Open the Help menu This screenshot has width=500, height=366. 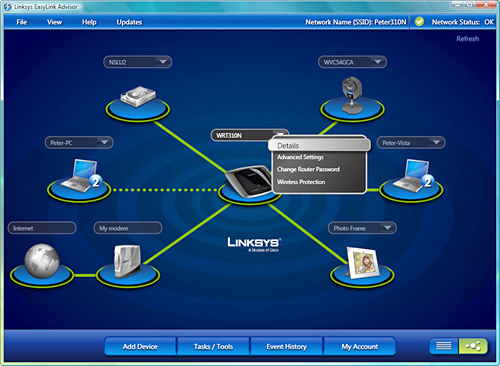click(x=89, y=22)
